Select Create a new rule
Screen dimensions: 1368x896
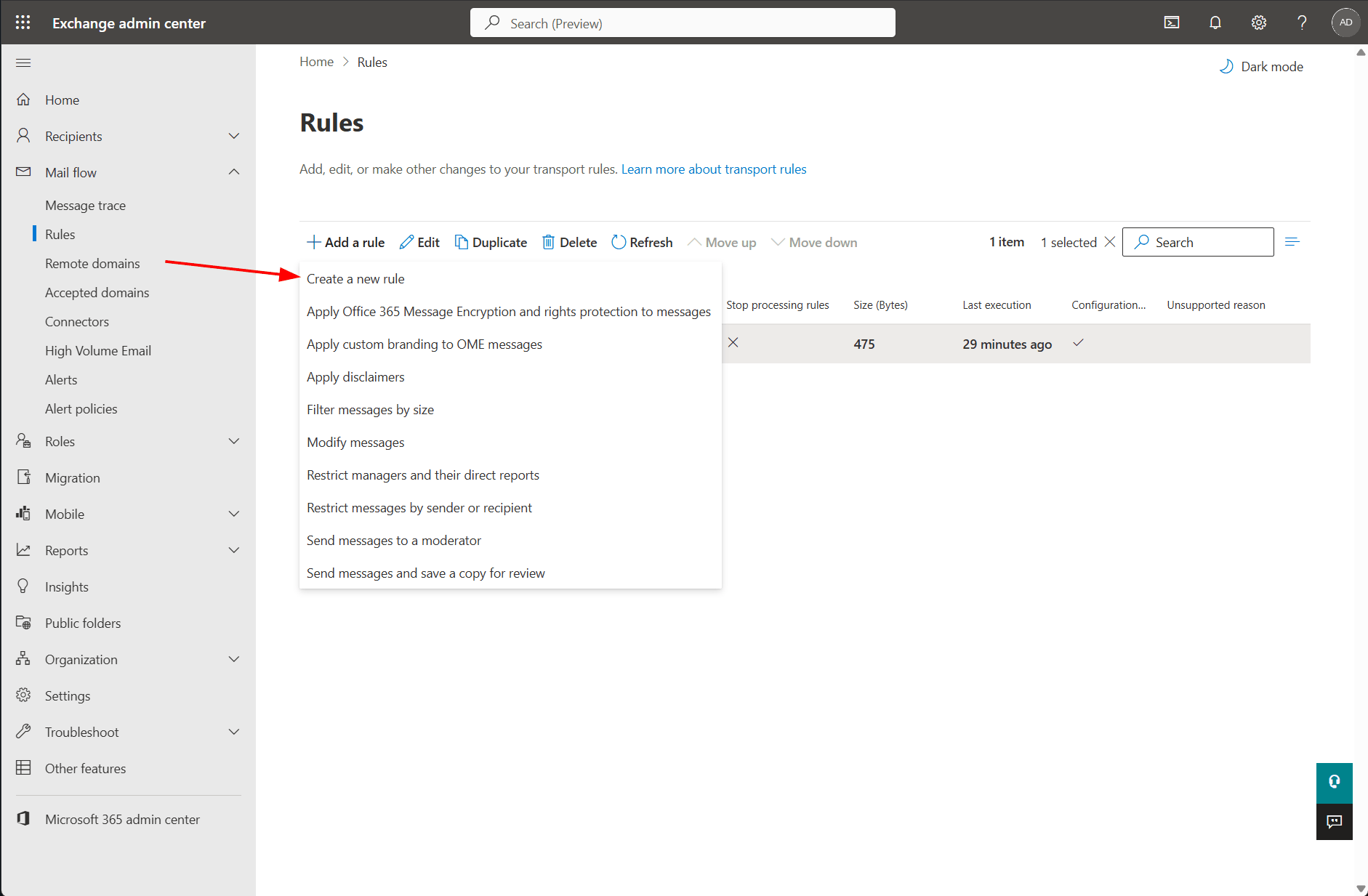tap(510, 279)
